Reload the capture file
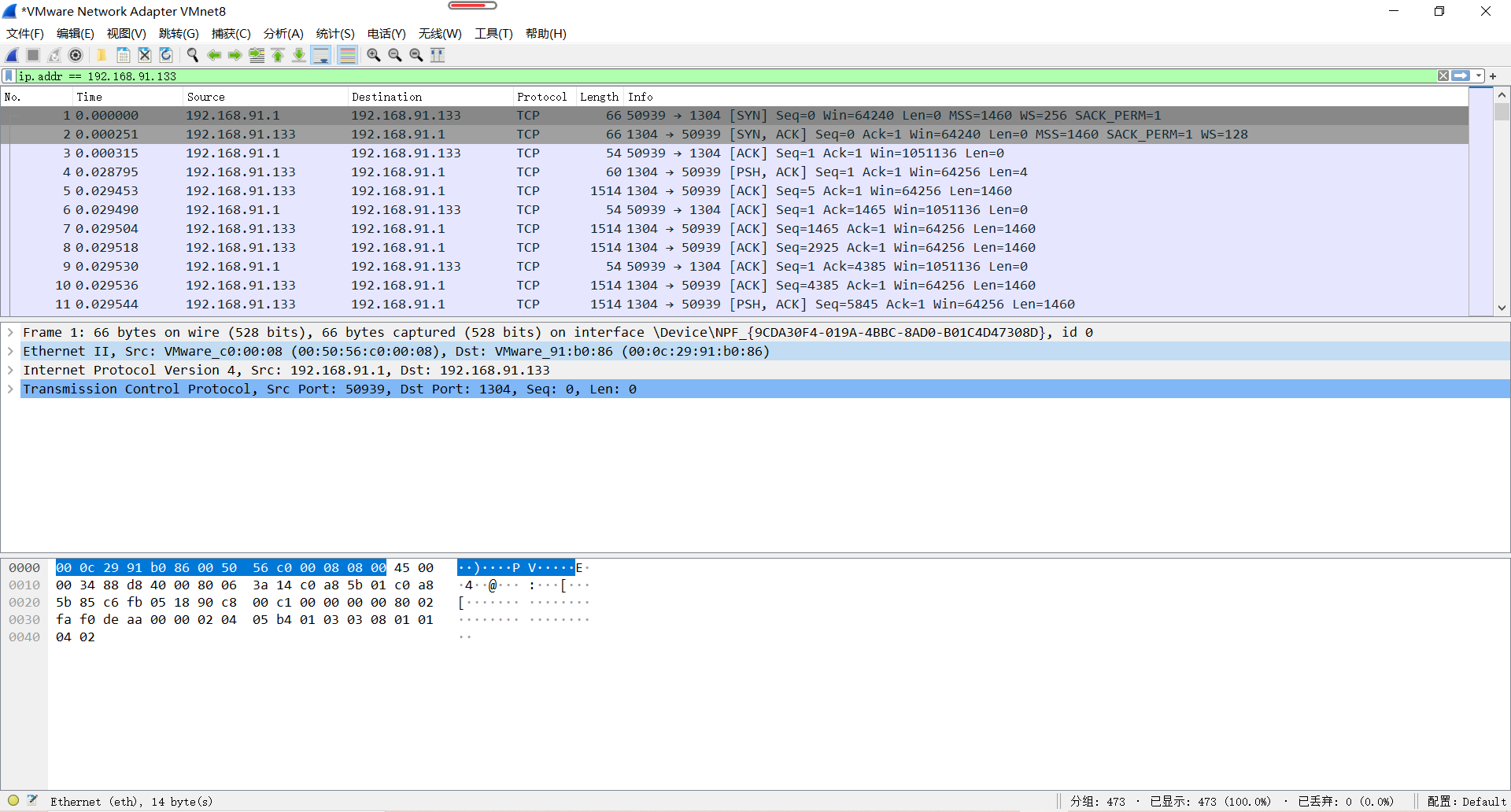Image resolution: width=1511 pixels, height=812 pixels. pos(166,55)
